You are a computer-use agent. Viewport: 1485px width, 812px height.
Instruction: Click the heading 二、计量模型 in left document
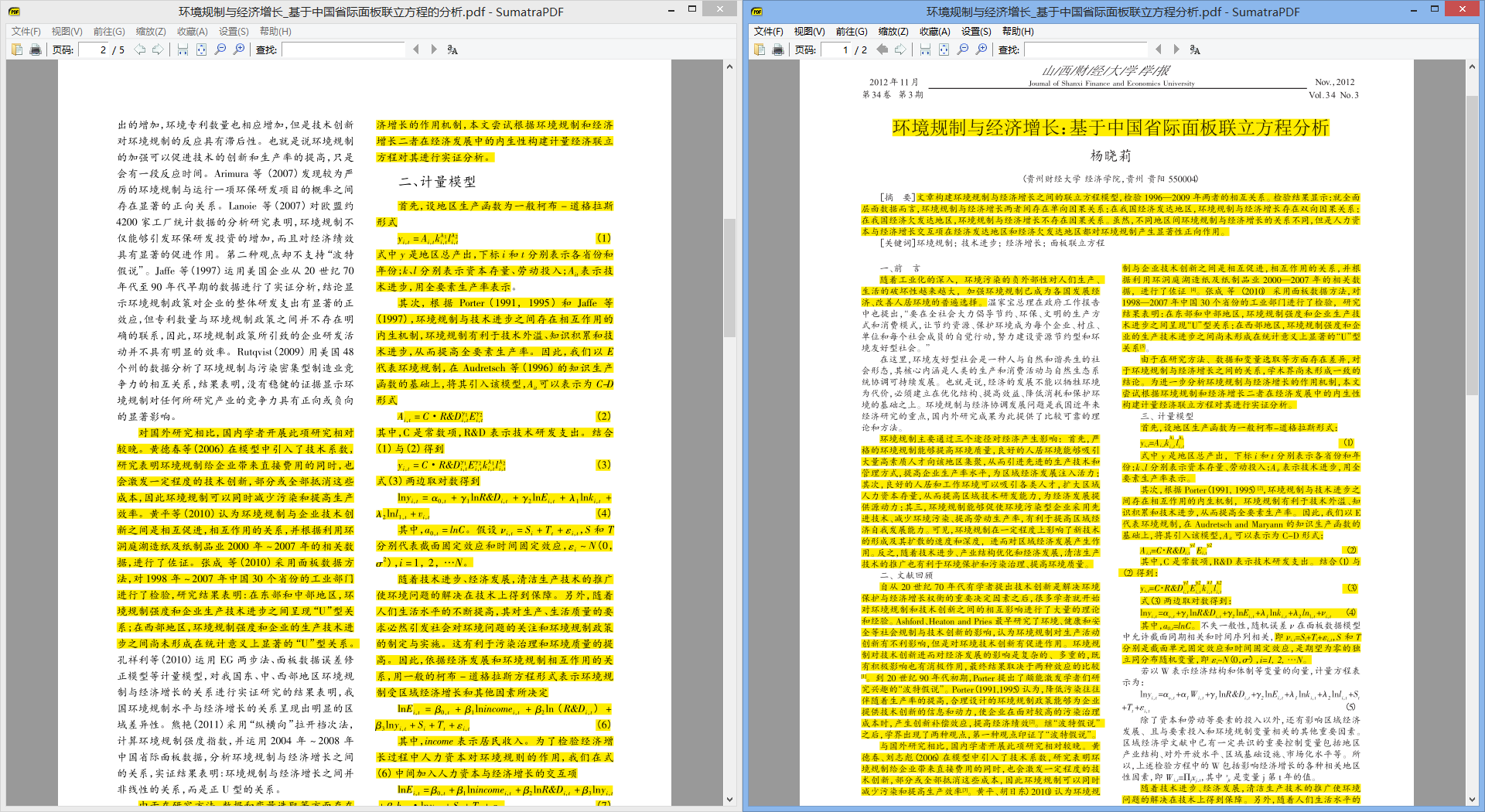[437, 182]
